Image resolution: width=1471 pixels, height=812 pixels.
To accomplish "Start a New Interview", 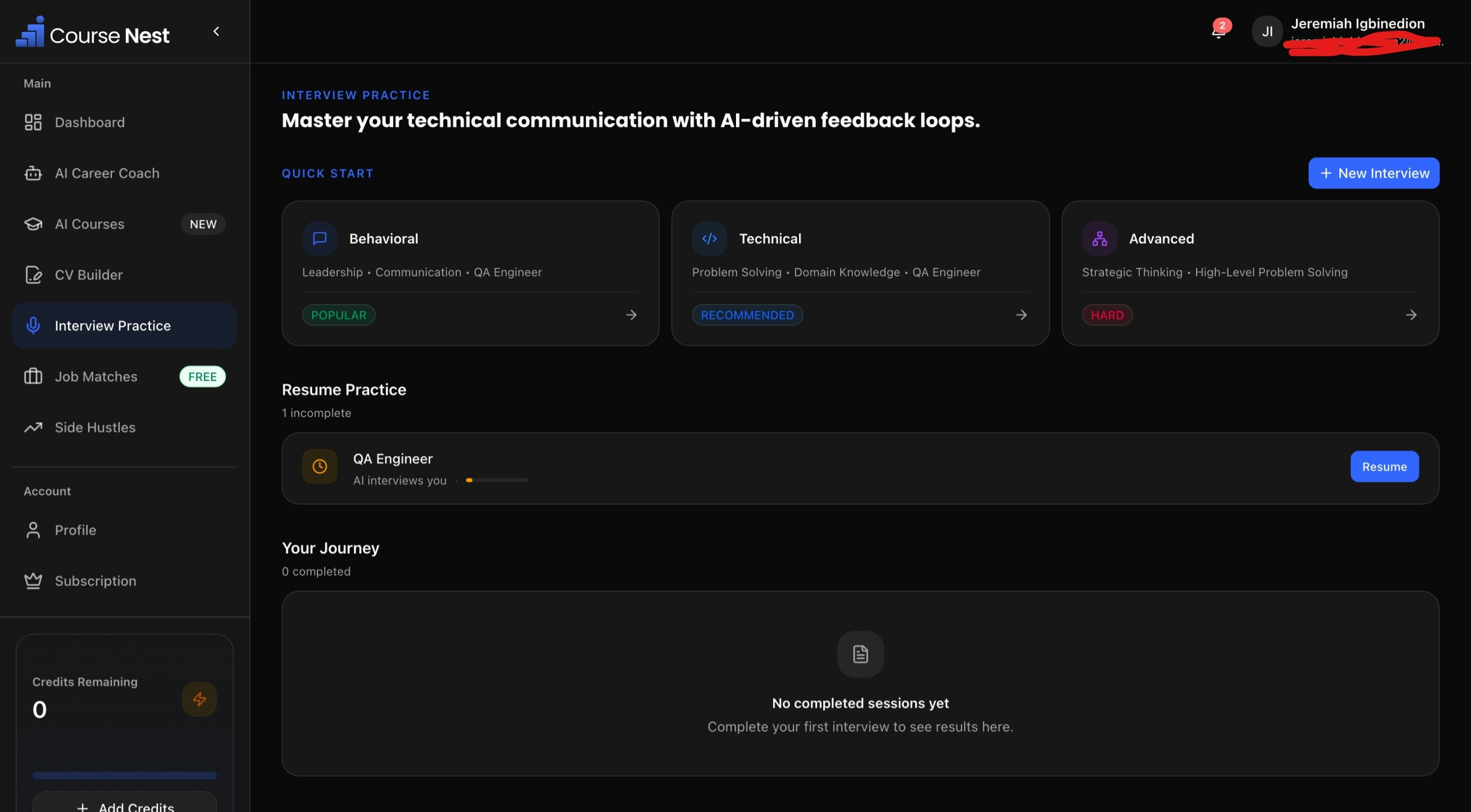I will click(x=1373, y=173).
